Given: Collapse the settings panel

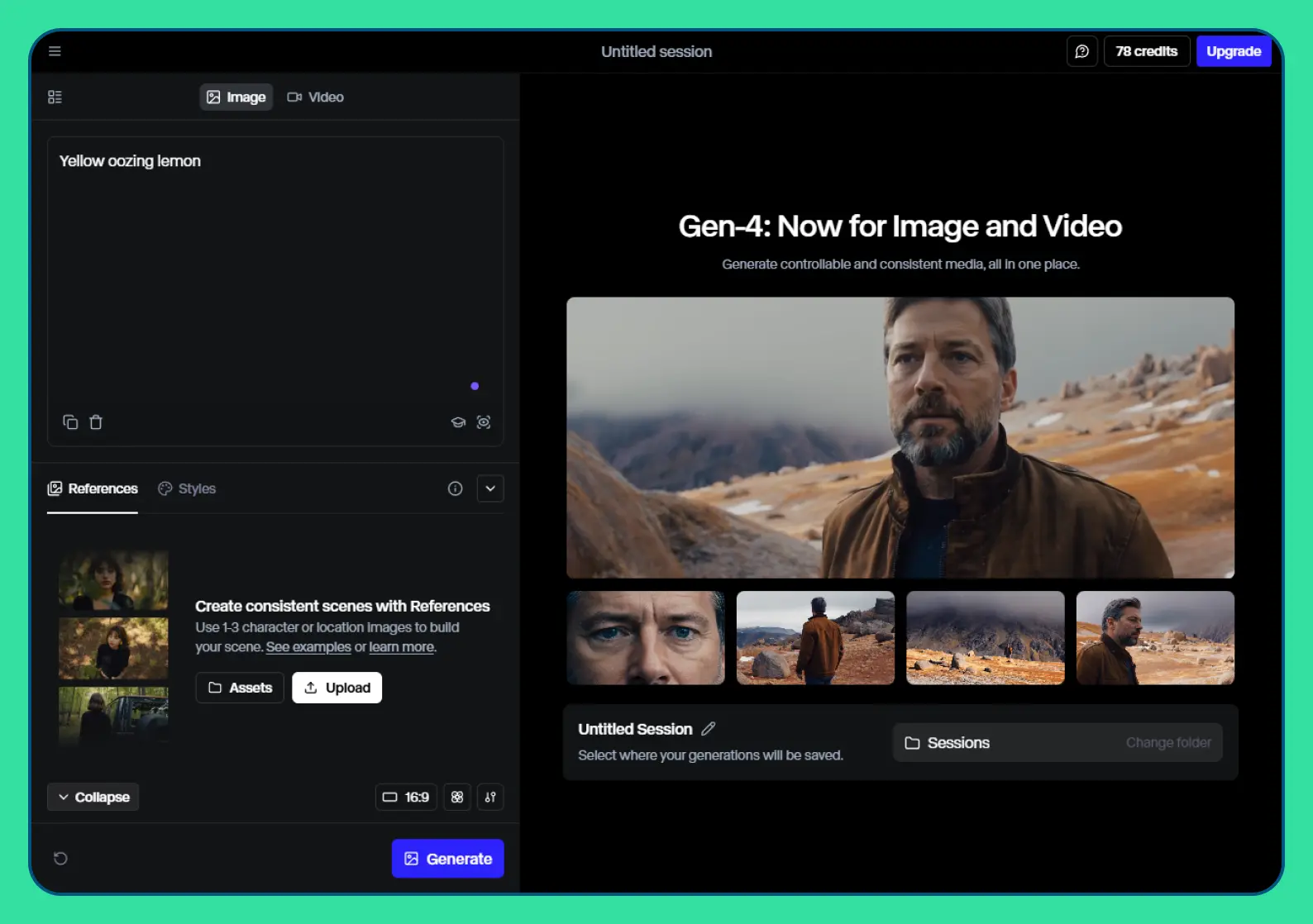Looking at the screenshot, I should point(93,797).
